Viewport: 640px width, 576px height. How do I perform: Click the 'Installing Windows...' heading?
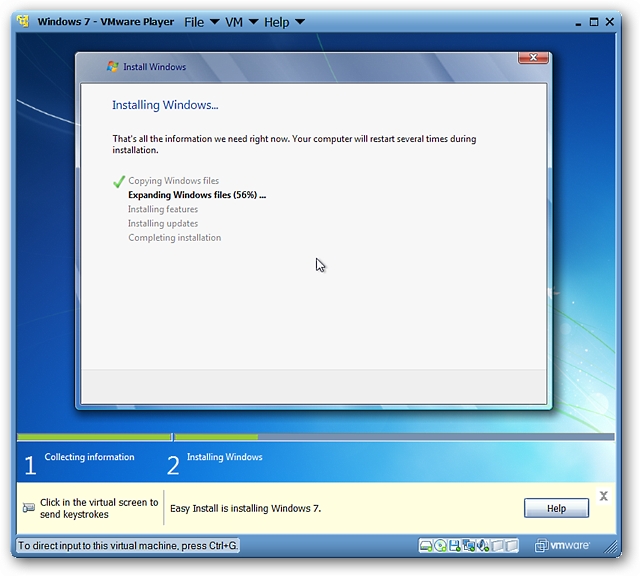165,105
